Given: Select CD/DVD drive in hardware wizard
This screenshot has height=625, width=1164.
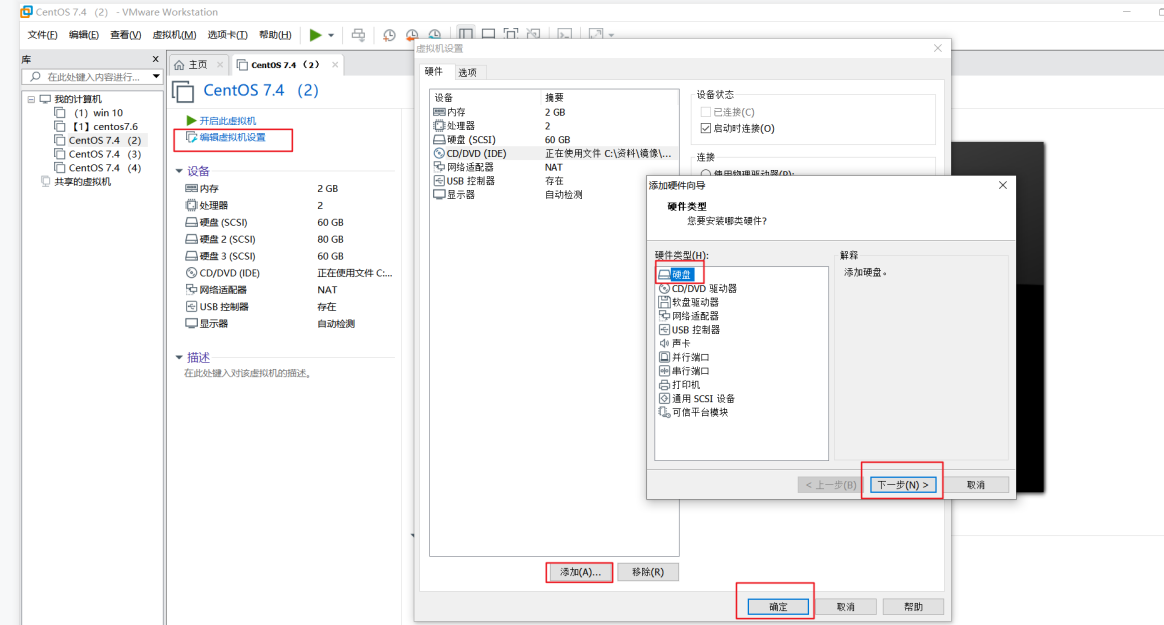Looking at the screenshot, I should click(x=698, y=289).
